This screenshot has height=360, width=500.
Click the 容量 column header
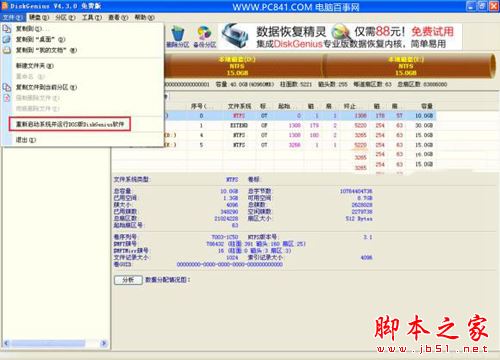pyautogui.click(x=427, y=106)
